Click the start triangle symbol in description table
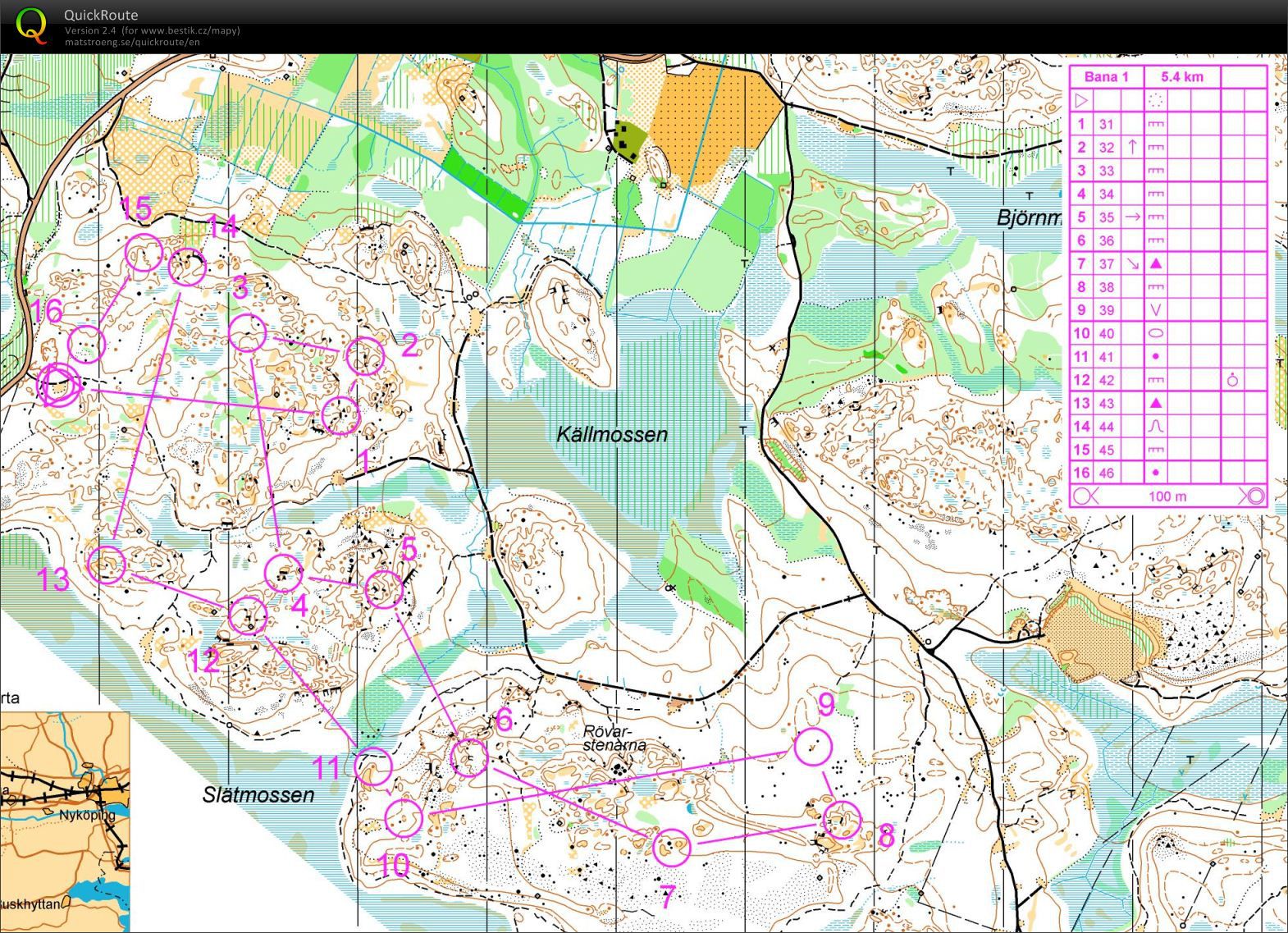The image size is (1288, 933). (1081, 101)
